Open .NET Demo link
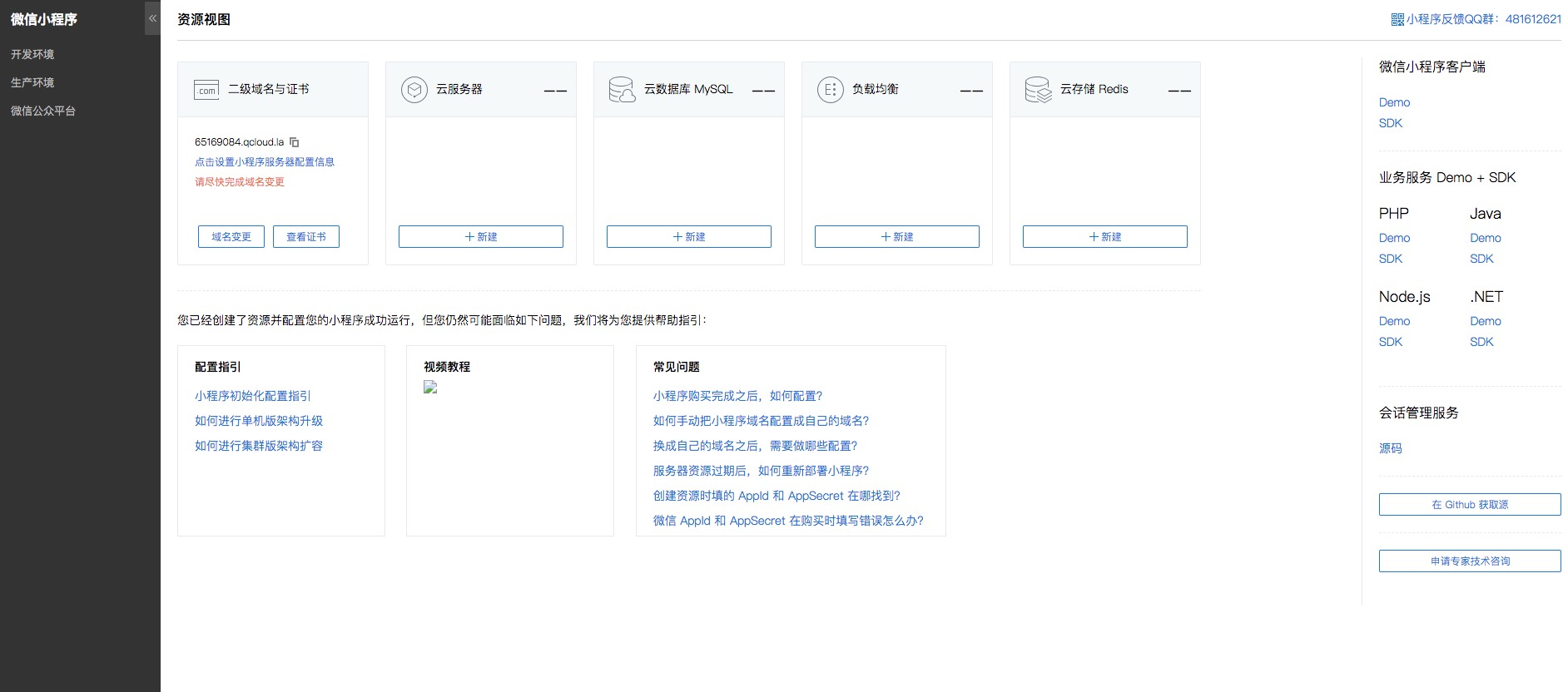The height and width of the screenshot is (692, 1568). pos(1486,321)
